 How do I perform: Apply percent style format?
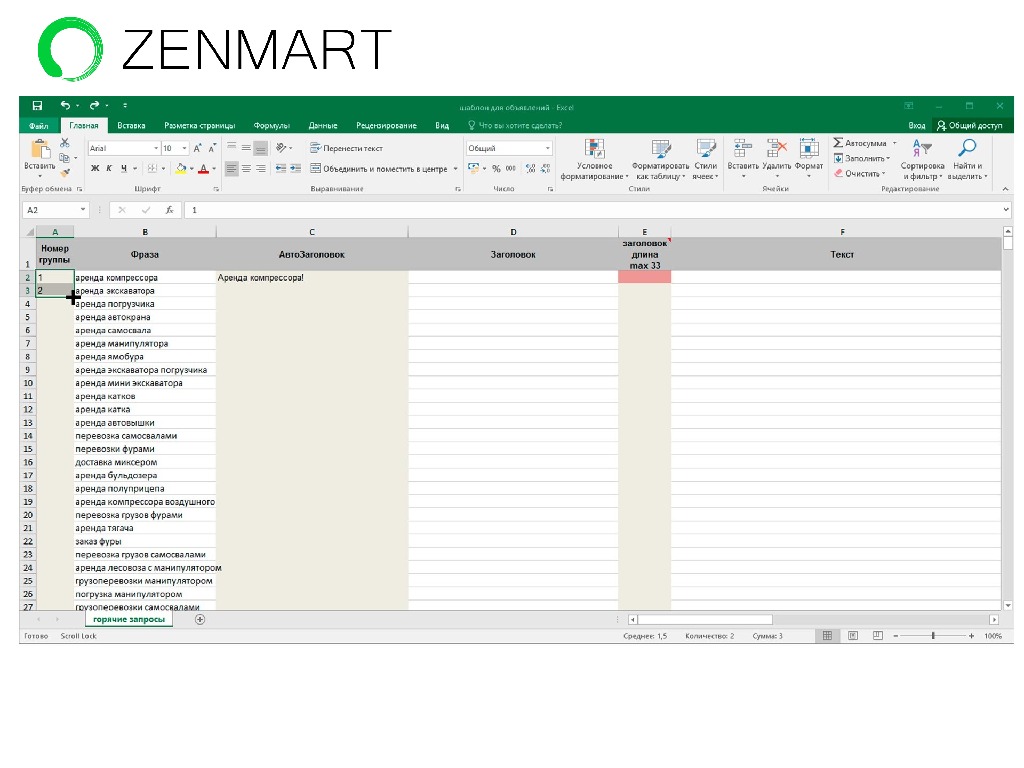point(496,168)
